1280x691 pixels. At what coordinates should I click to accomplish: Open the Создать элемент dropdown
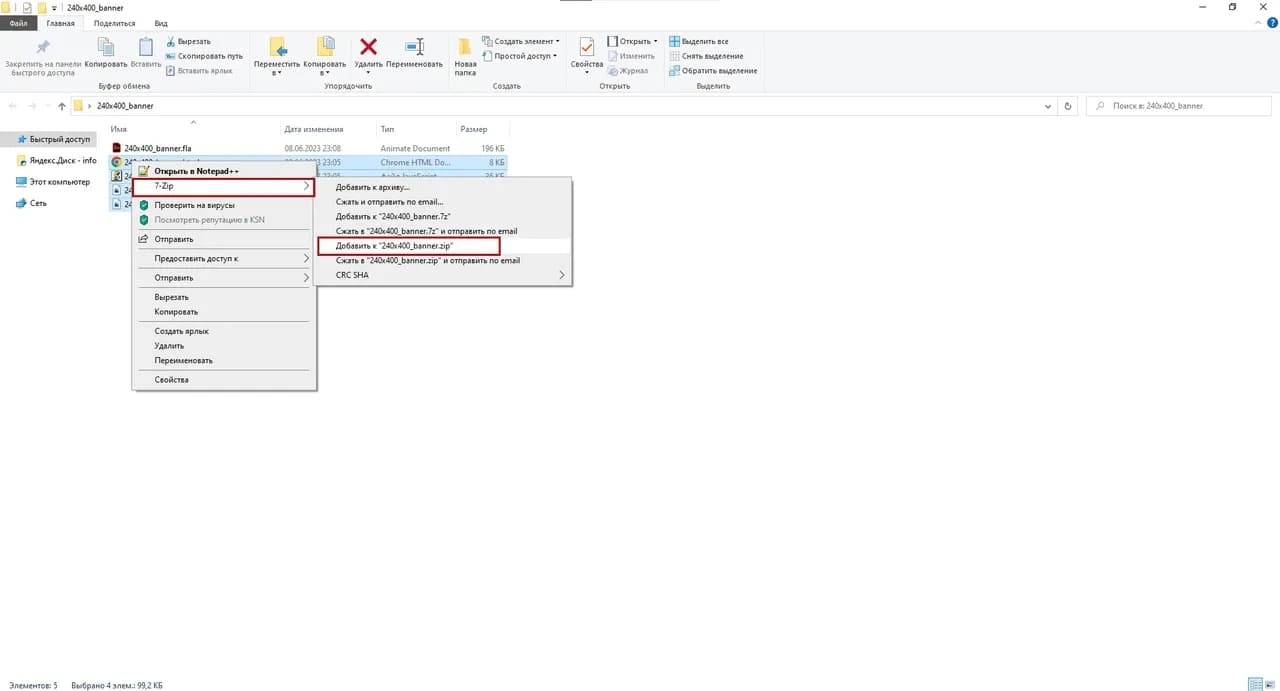click(520, 41)
